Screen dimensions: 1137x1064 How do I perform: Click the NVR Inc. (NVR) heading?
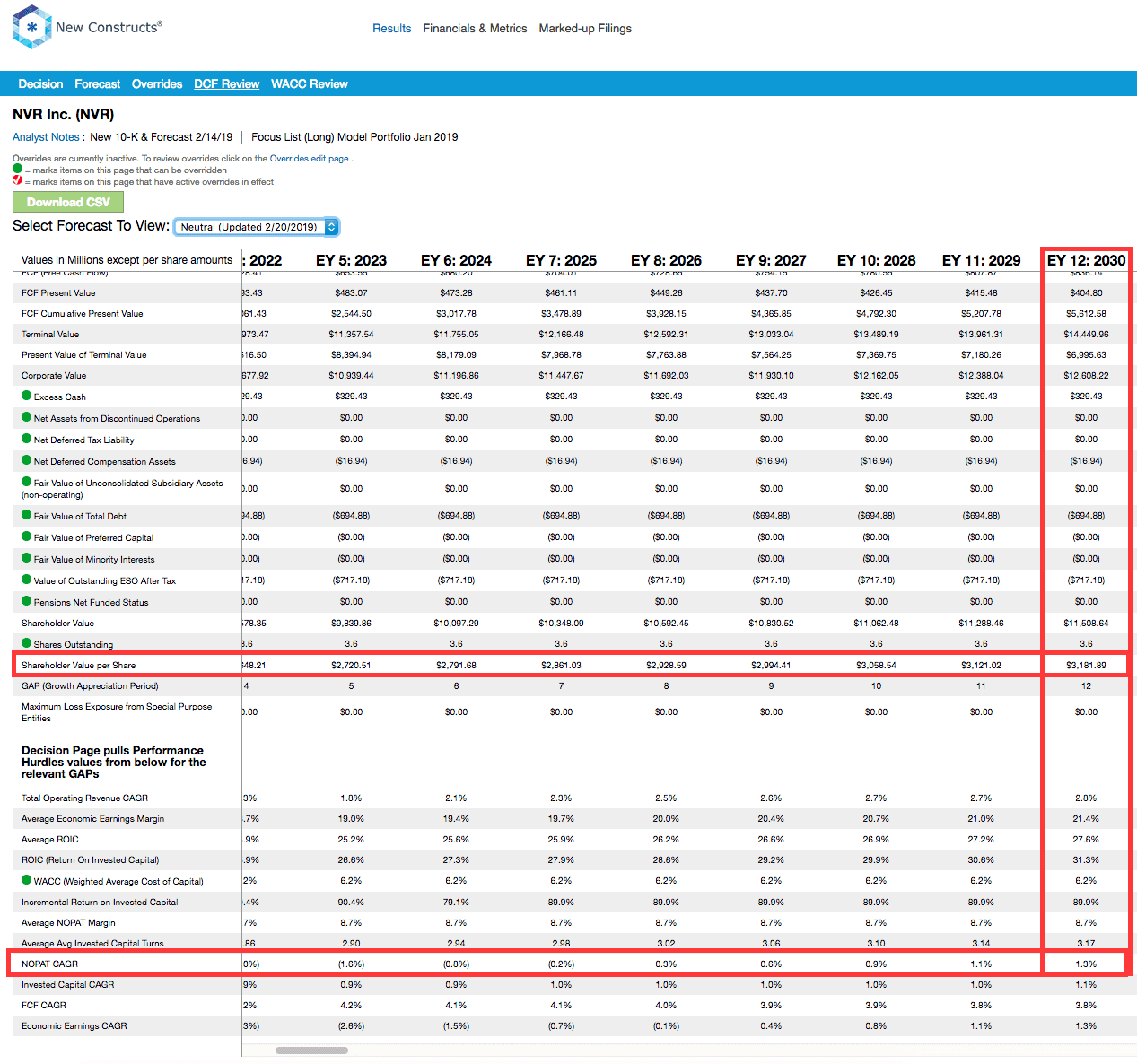pyautogui.click(x=63, y=115)
